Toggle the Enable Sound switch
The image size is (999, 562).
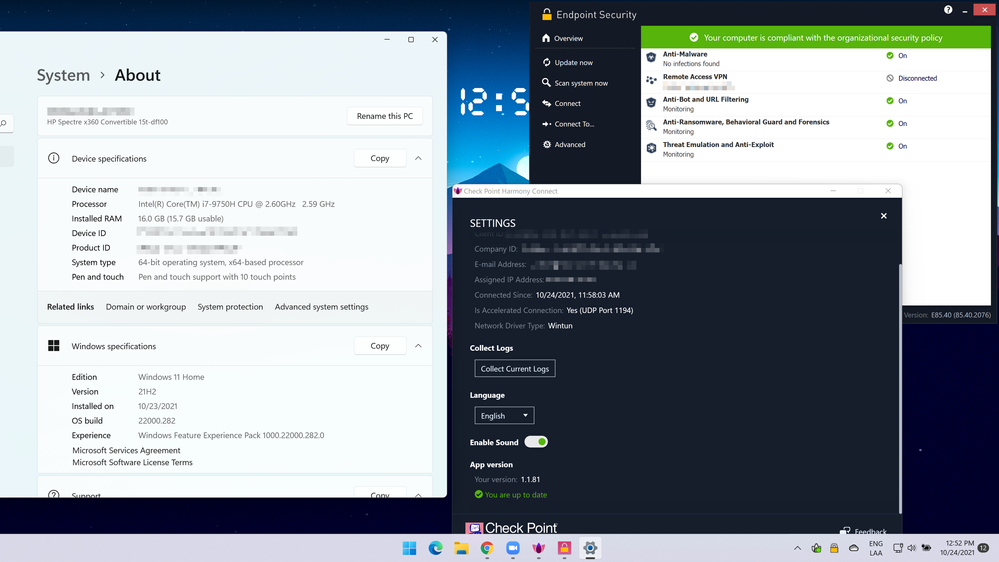(537, 442)
